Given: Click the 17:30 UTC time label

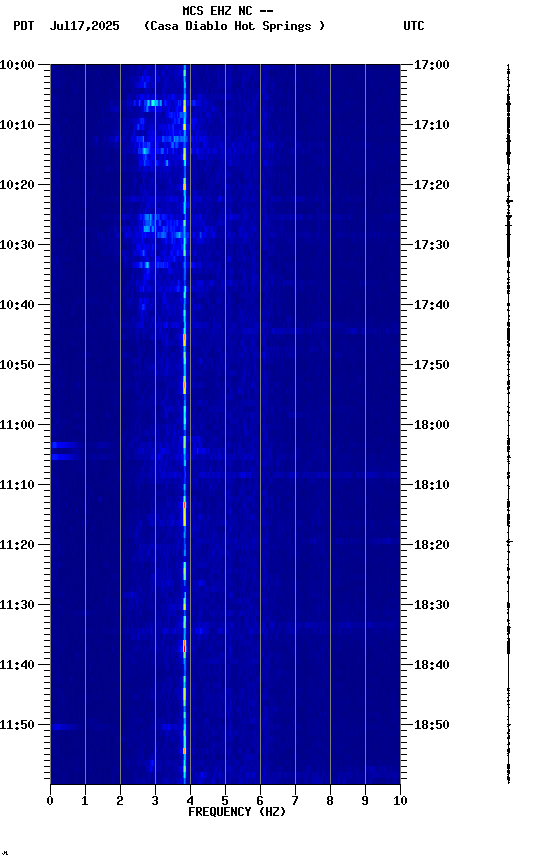Looking at the screenshot, I should (432, 245).
